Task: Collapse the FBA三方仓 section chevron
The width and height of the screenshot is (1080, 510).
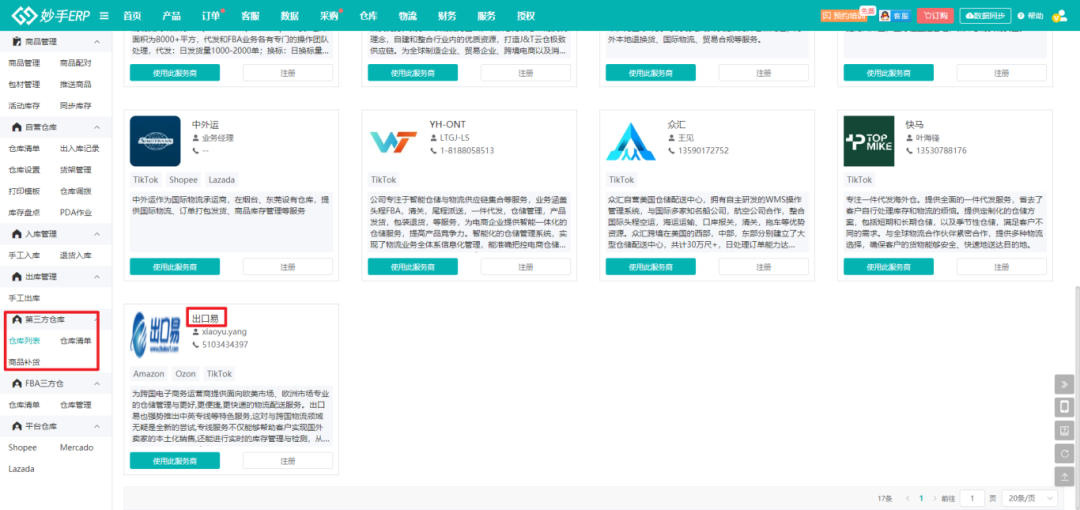Action: pos(97,384)
